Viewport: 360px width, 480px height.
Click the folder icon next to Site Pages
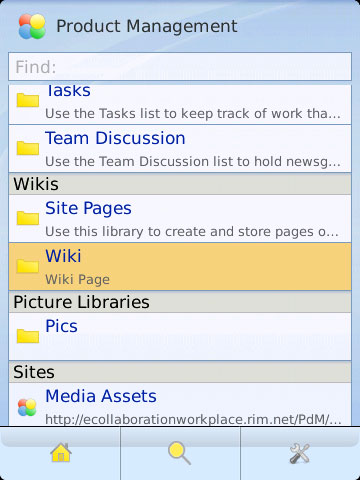point(28,218)
